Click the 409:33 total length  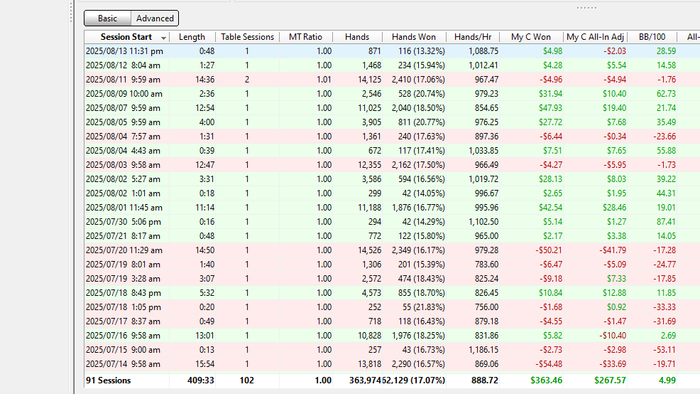(201, 381)
